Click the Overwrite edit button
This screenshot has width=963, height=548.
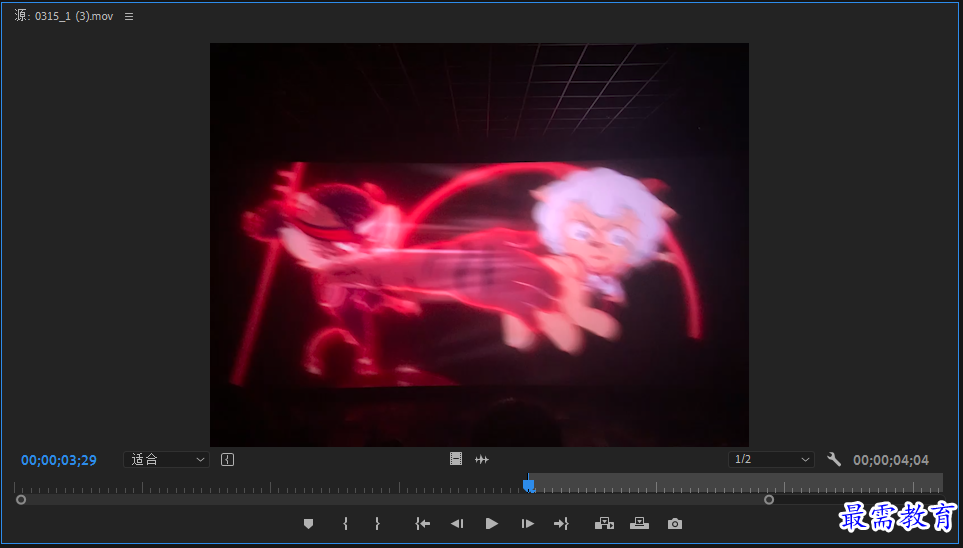(x=639, y=523)
